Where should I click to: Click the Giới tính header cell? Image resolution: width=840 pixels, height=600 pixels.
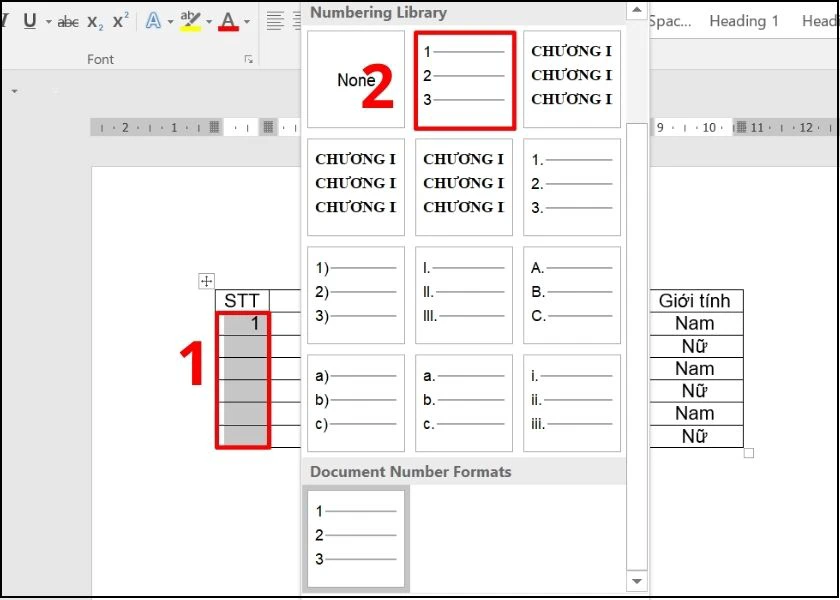pos(694,301)
